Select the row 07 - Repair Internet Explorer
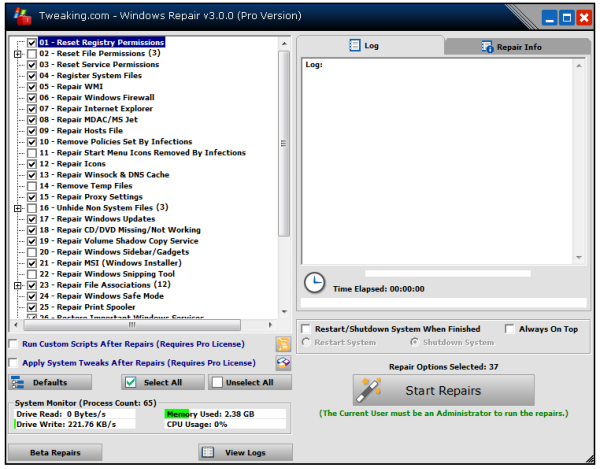The width and height of the screenshot is (600, 469). click(96, 109)
